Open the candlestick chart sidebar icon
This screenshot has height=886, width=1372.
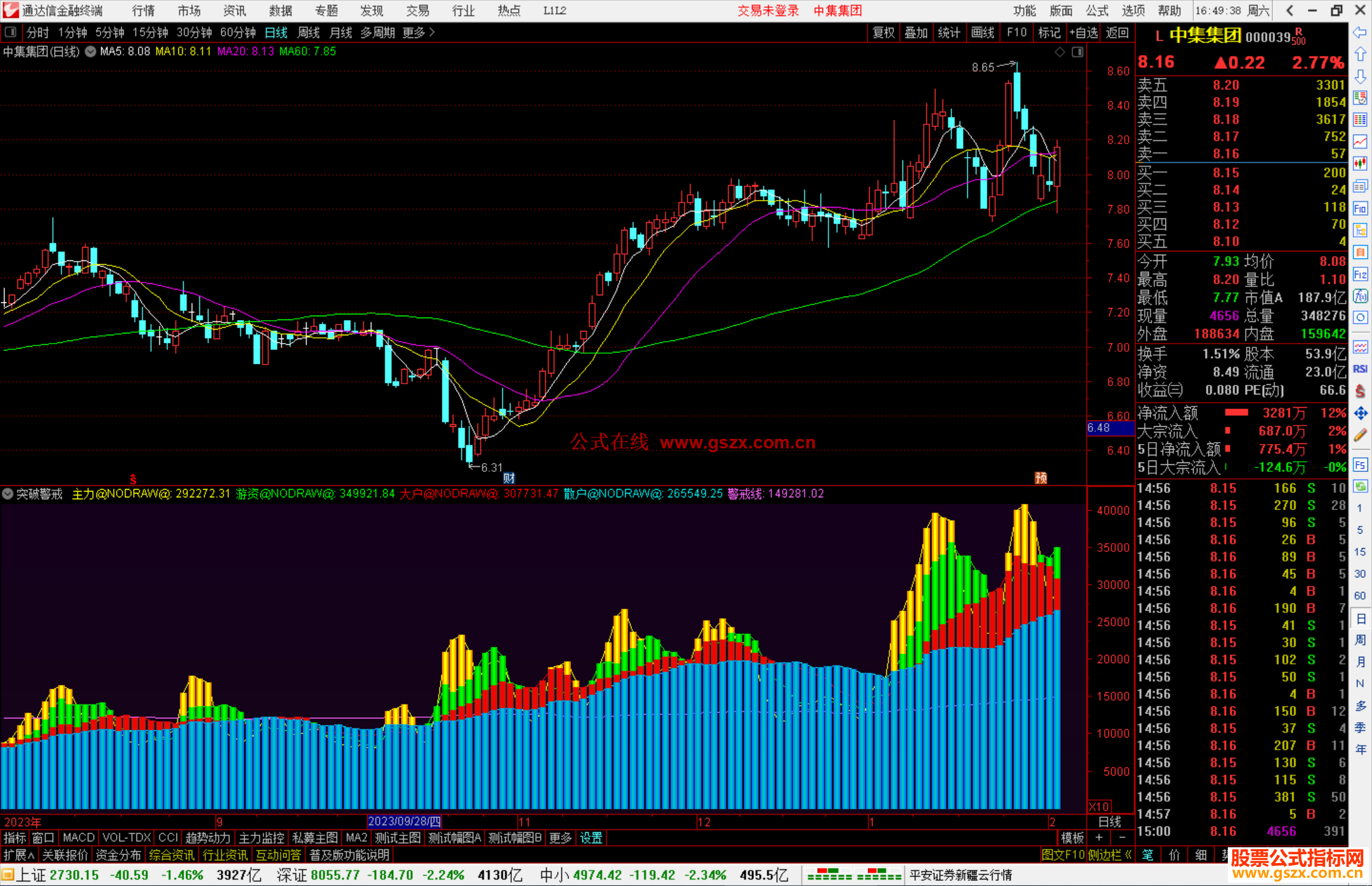1360,163
